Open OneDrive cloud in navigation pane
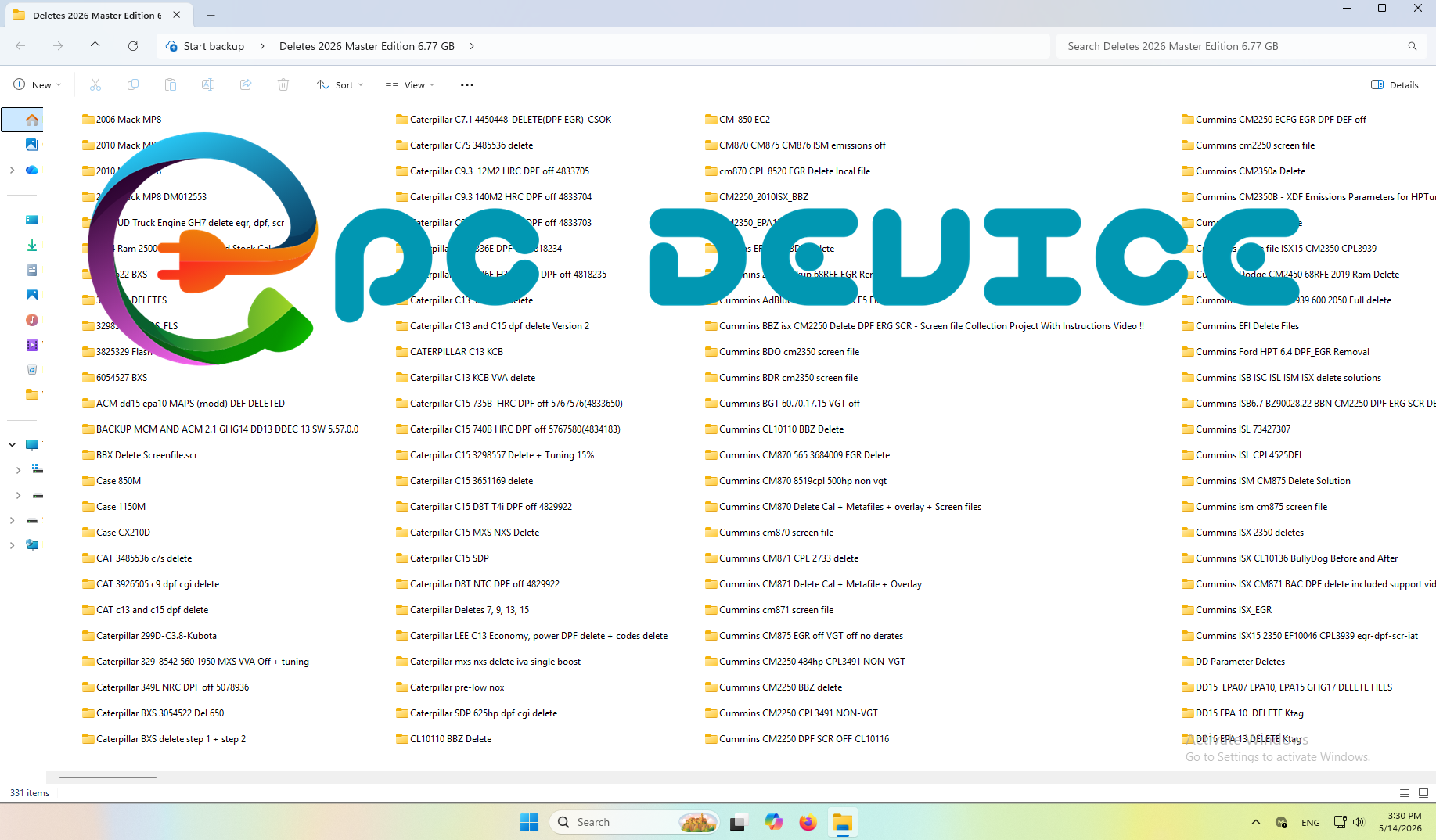This screenshot has height=840, width=1436. coord(32,170)
